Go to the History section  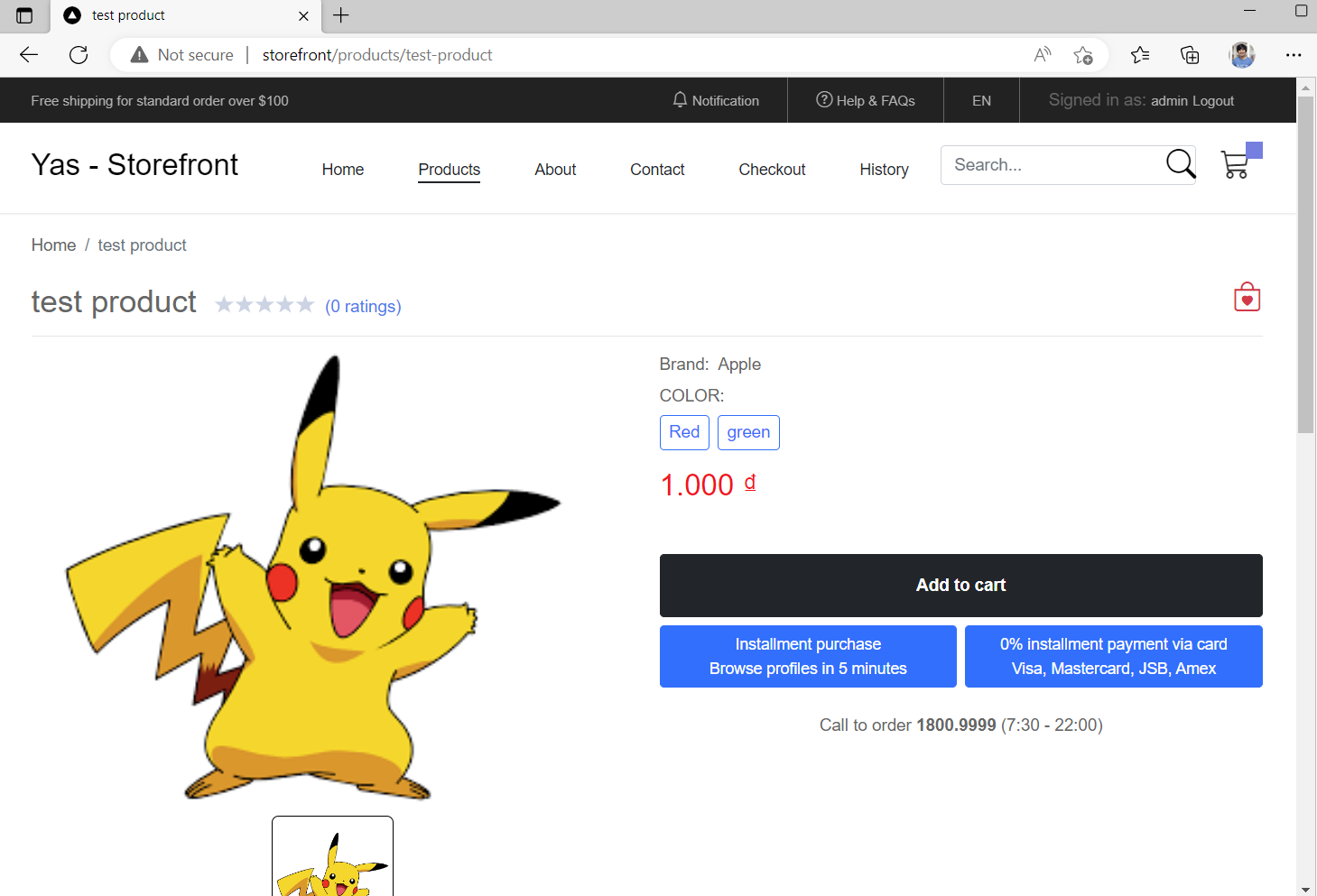[x=884, y=170]
